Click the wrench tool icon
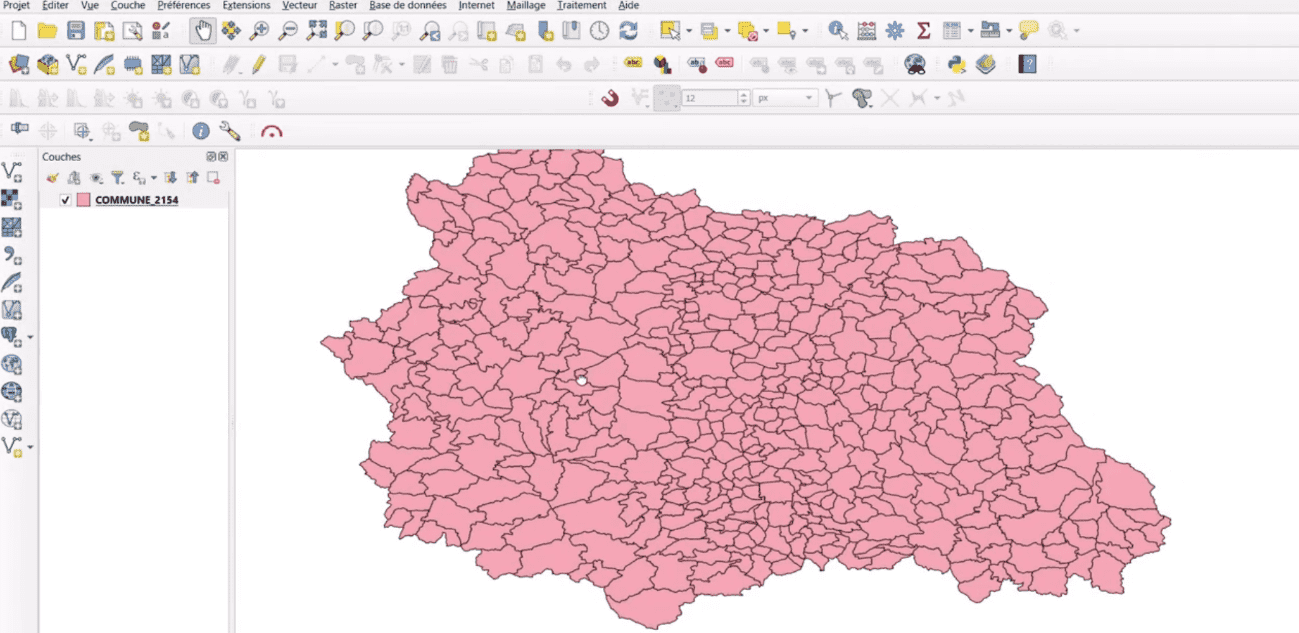Image resolution: width=1299 pixels, height=633 pixels. (x=229, y=131)
